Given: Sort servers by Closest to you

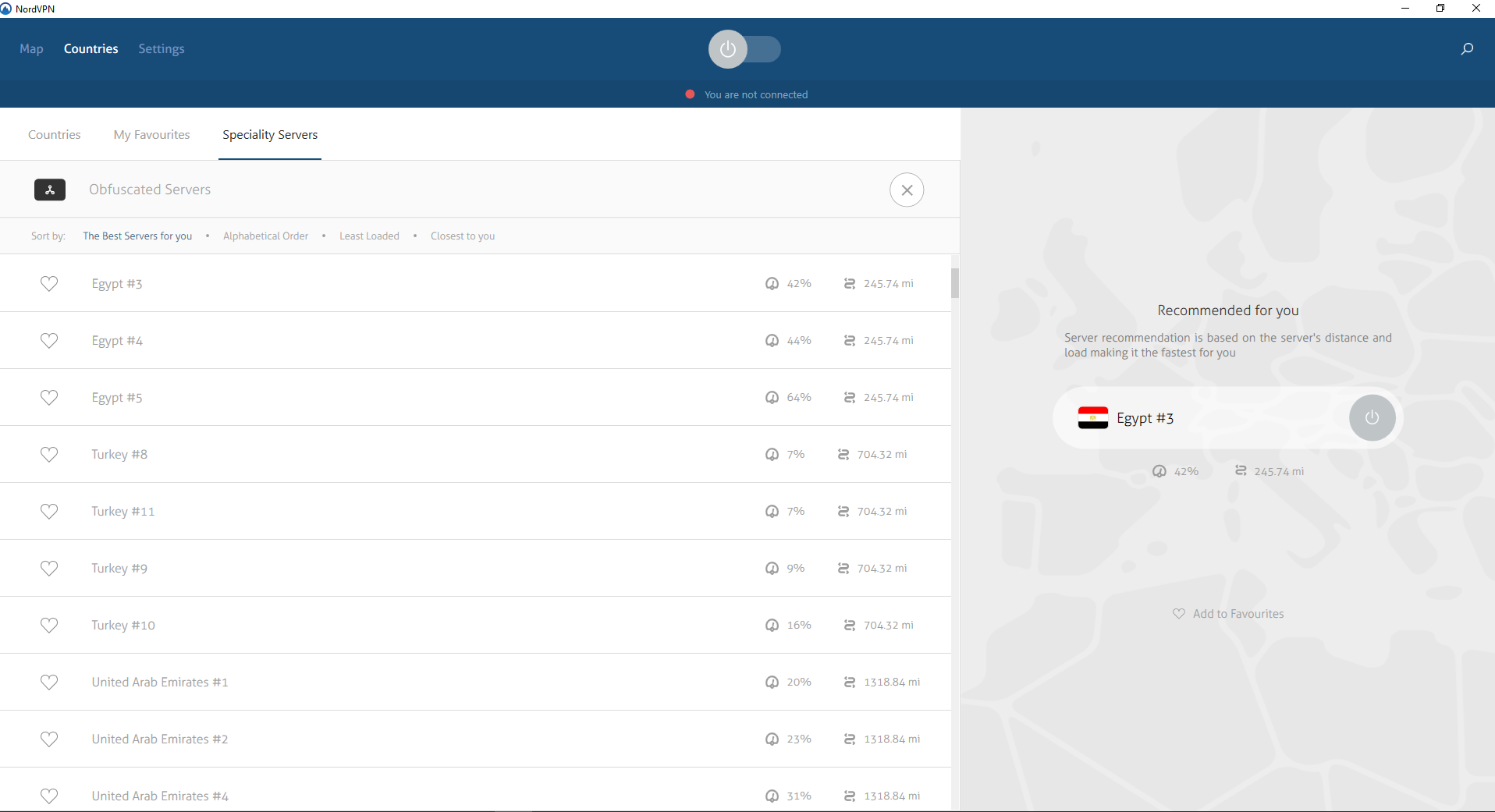Looking at the screenshot, I should [463, 236].
